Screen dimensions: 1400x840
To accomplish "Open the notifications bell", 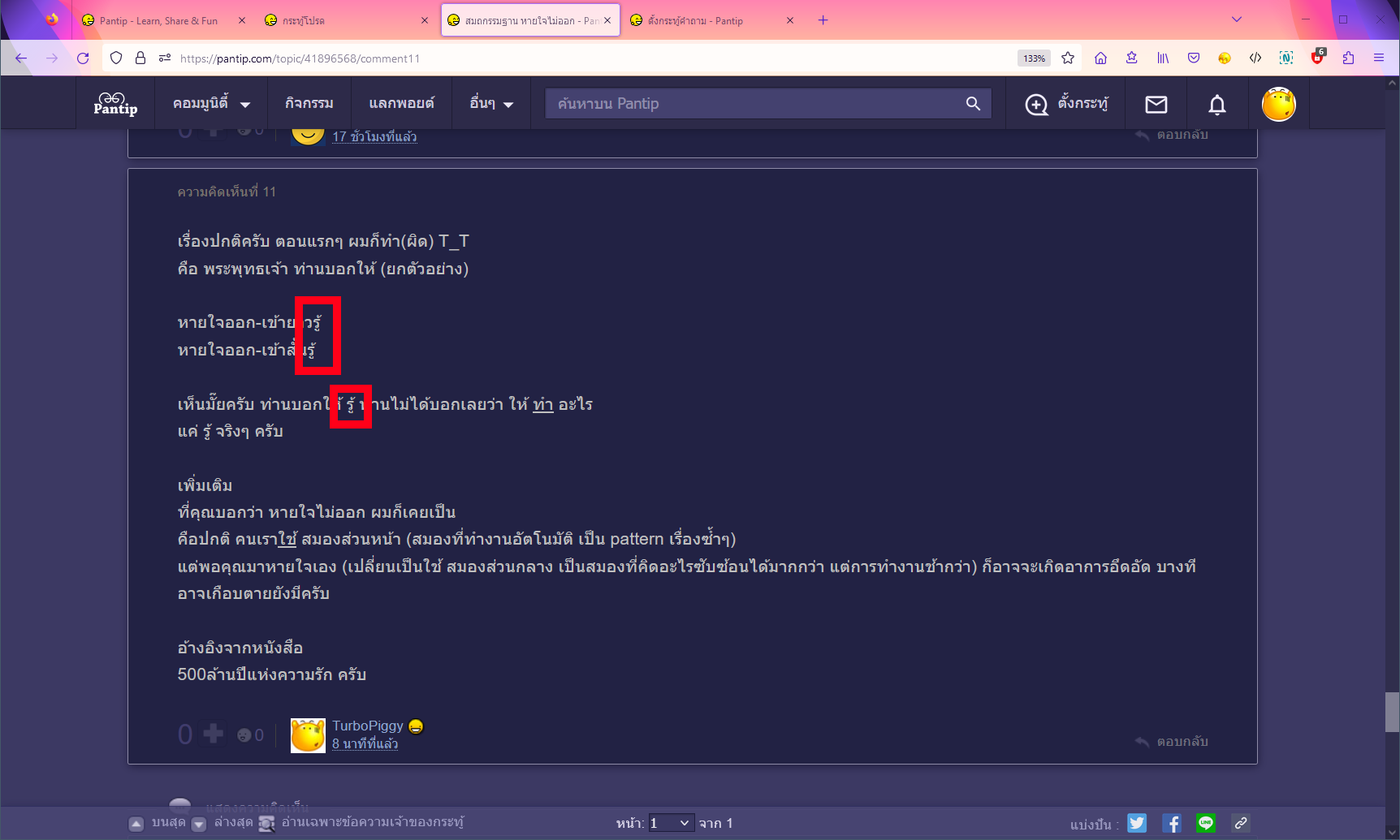I will coord(1216,104).
